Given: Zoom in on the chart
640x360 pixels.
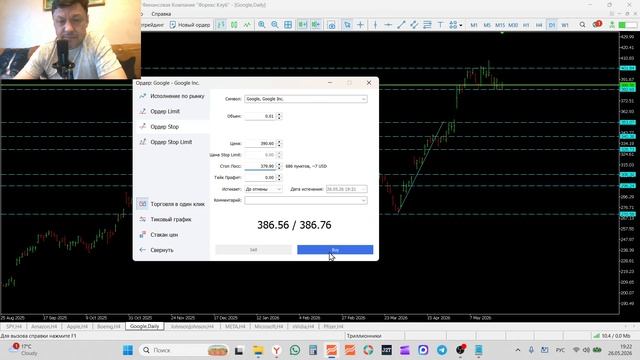Looking at the screenshot, I should tap(262, 25).
